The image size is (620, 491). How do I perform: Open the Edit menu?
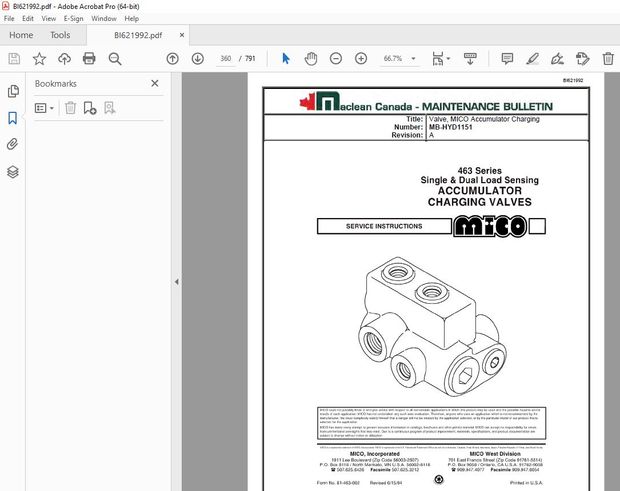pos(28,19)
